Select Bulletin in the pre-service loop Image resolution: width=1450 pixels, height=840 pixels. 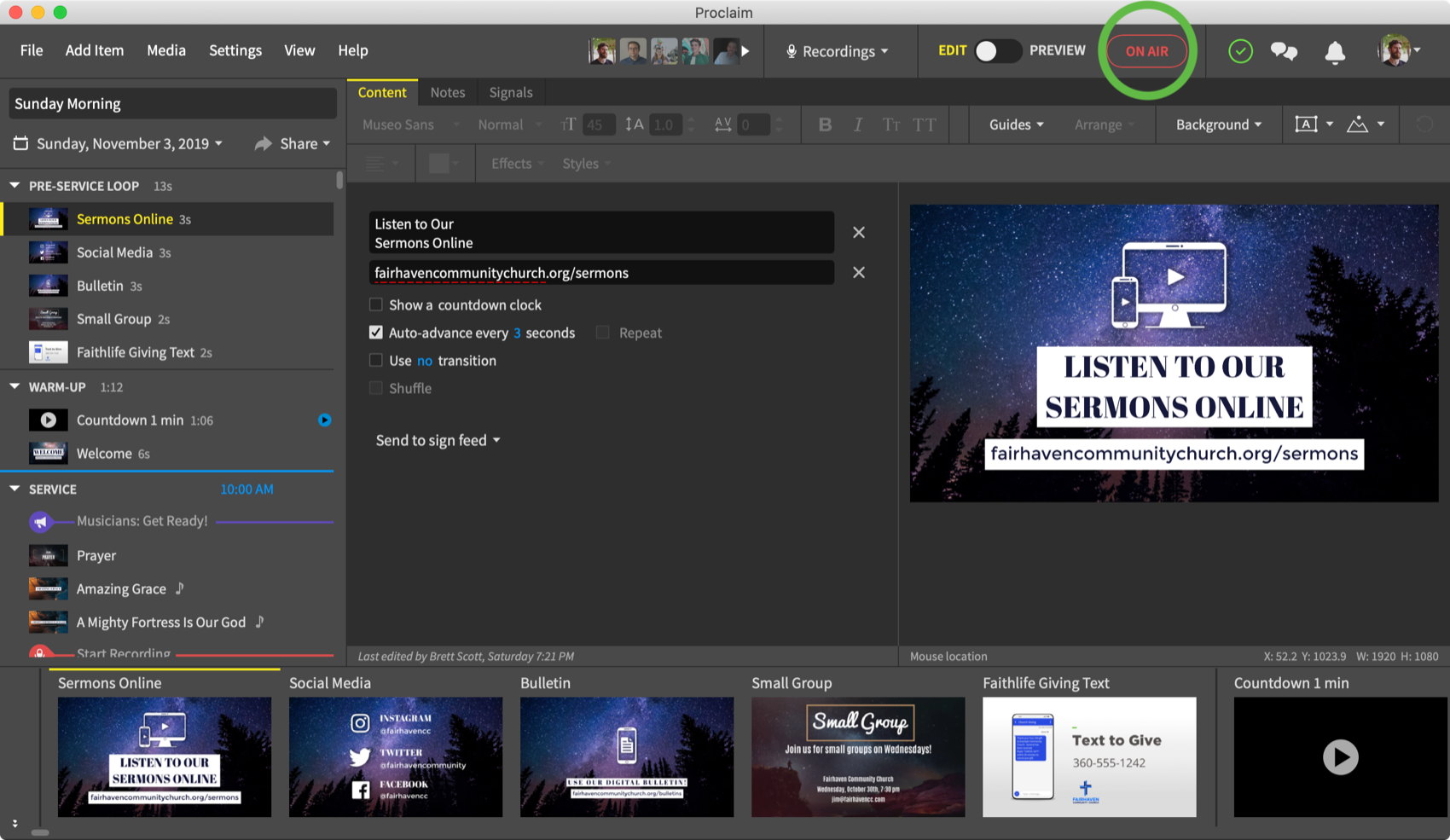pos(167,286)
